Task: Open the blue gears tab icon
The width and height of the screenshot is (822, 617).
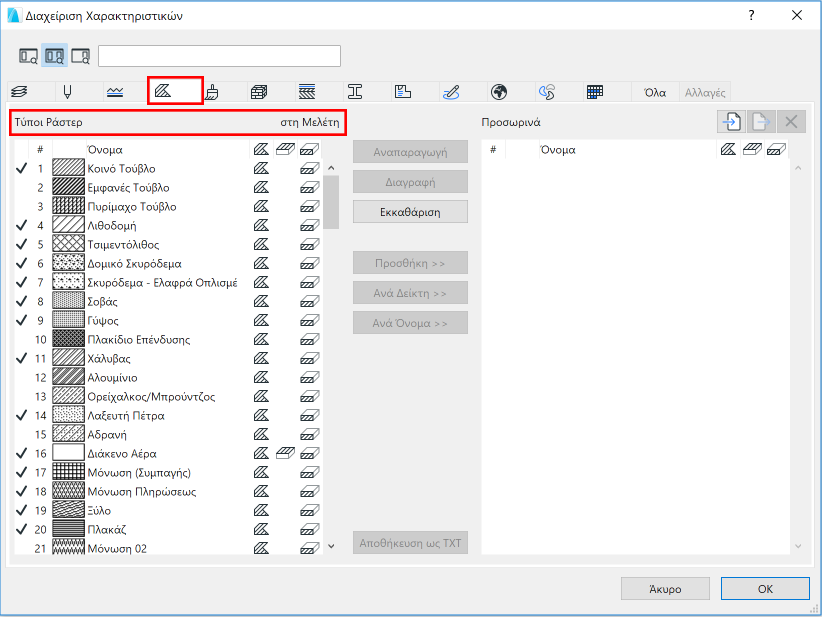Action: (x=547, y=92)
